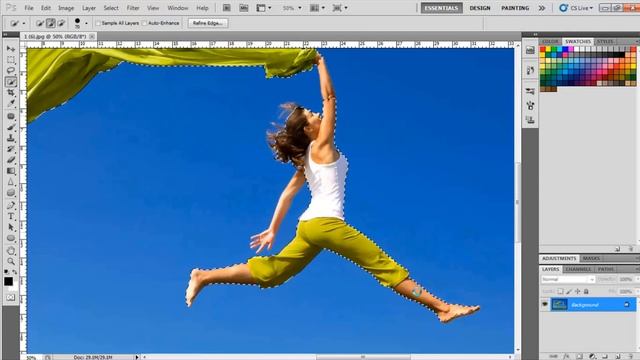
Task: Select the Eraser tool
Action: [11, 160]
